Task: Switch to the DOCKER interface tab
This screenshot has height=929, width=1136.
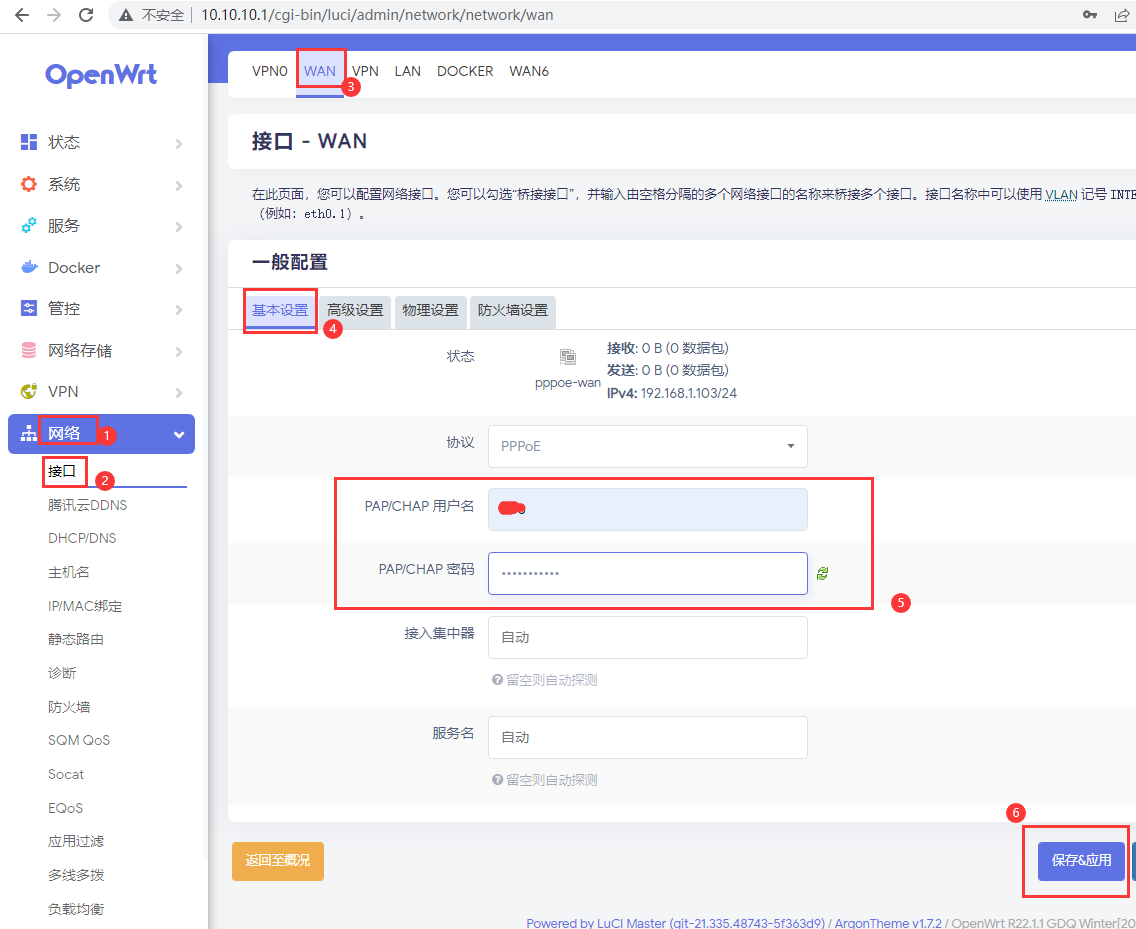Action: pyautogui.click(x=465, y=71)
